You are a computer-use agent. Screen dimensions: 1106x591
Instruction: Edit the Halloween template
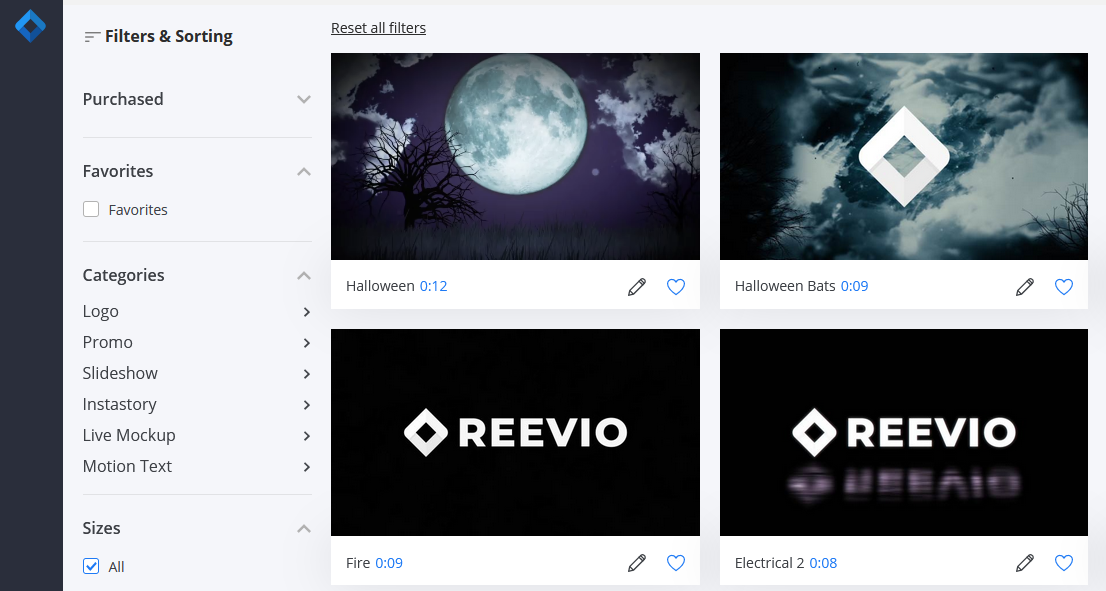coord(637,286)
